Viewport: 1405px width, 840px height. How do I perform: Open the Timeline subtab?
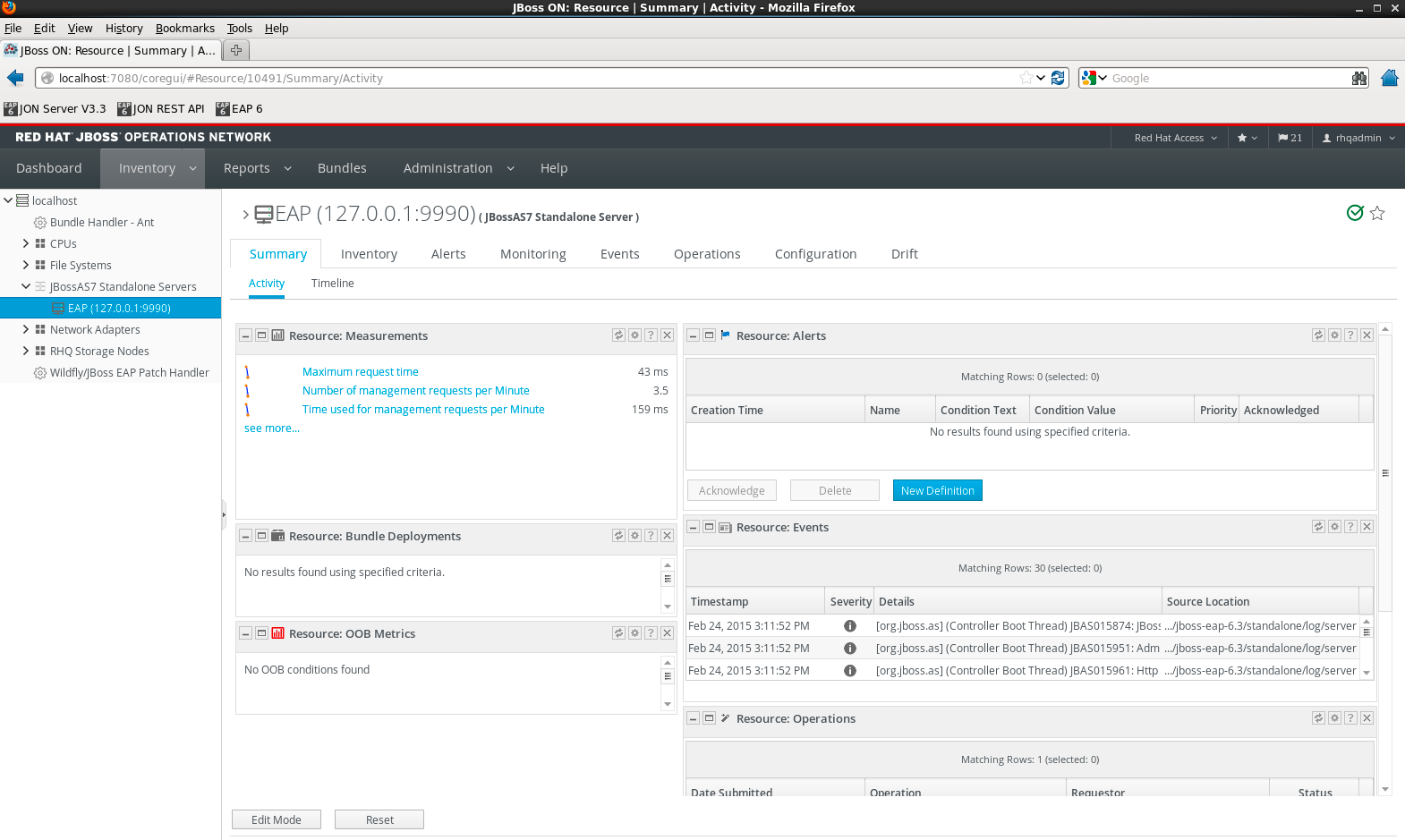click(x=333, y=283)
